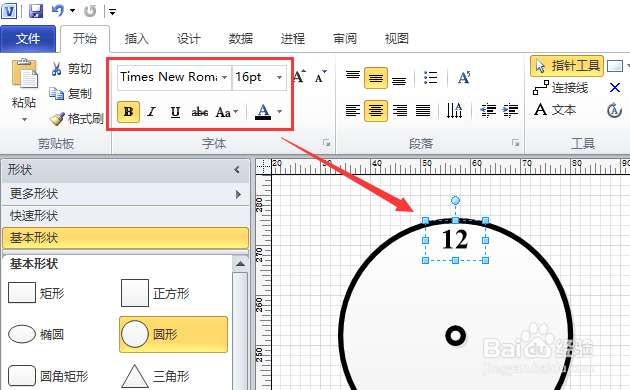
Task: Open the font name dropdown arrow
Action: (x=225, y=77)
